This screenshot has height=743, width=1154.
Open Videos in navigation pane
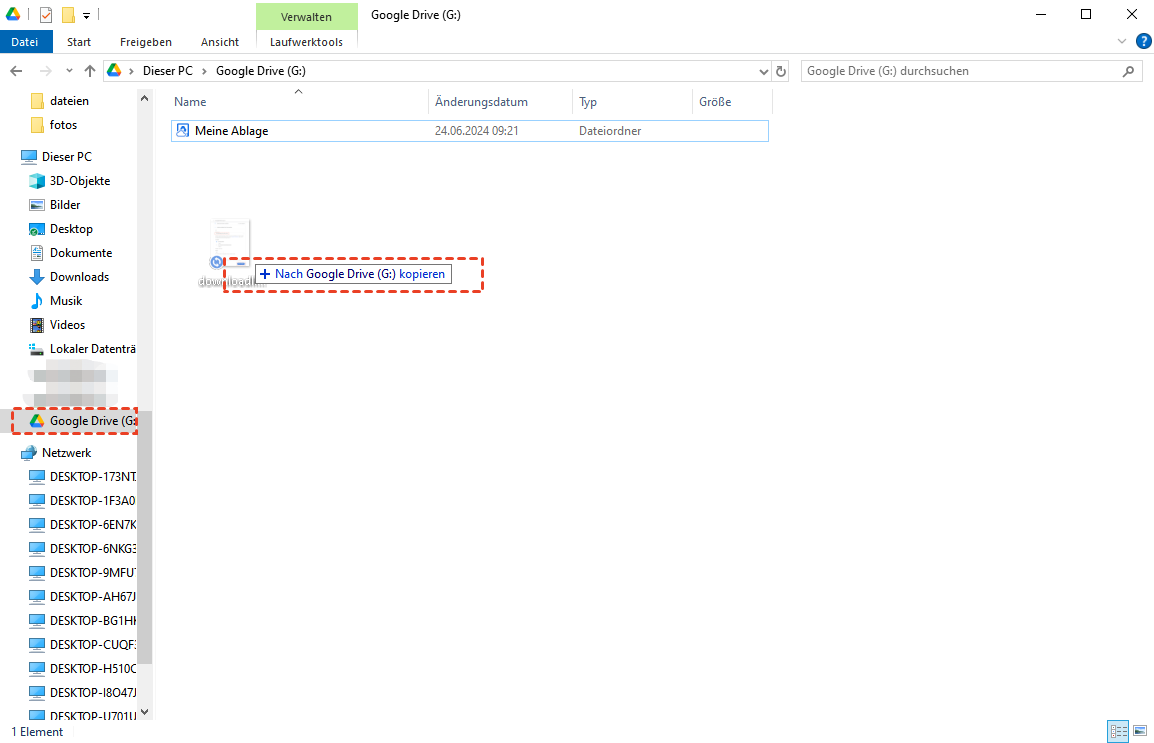point(68,325)
